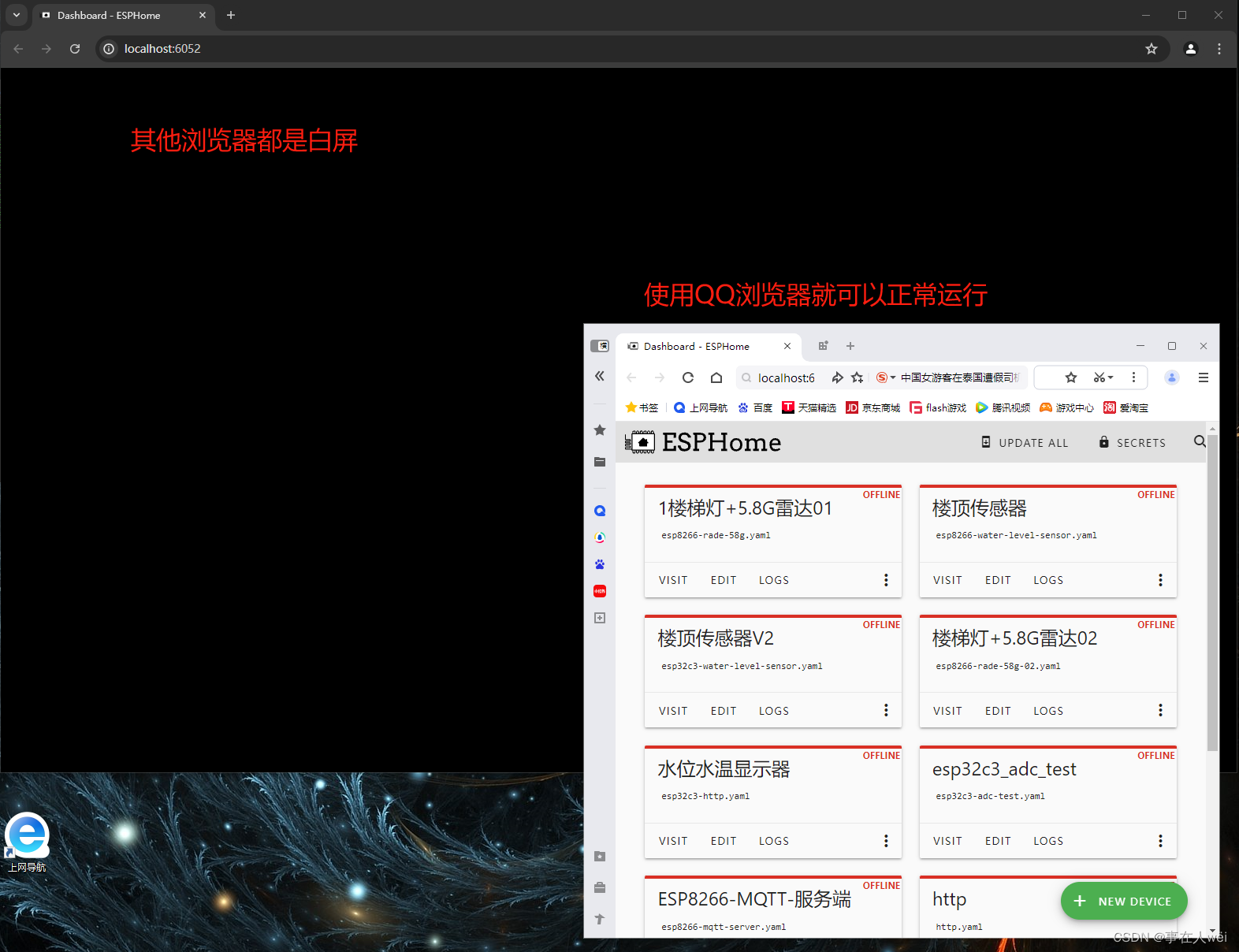Open sidebar red app icon
The width and height of the screenshot is (1239, 952).
pos(600,591)
